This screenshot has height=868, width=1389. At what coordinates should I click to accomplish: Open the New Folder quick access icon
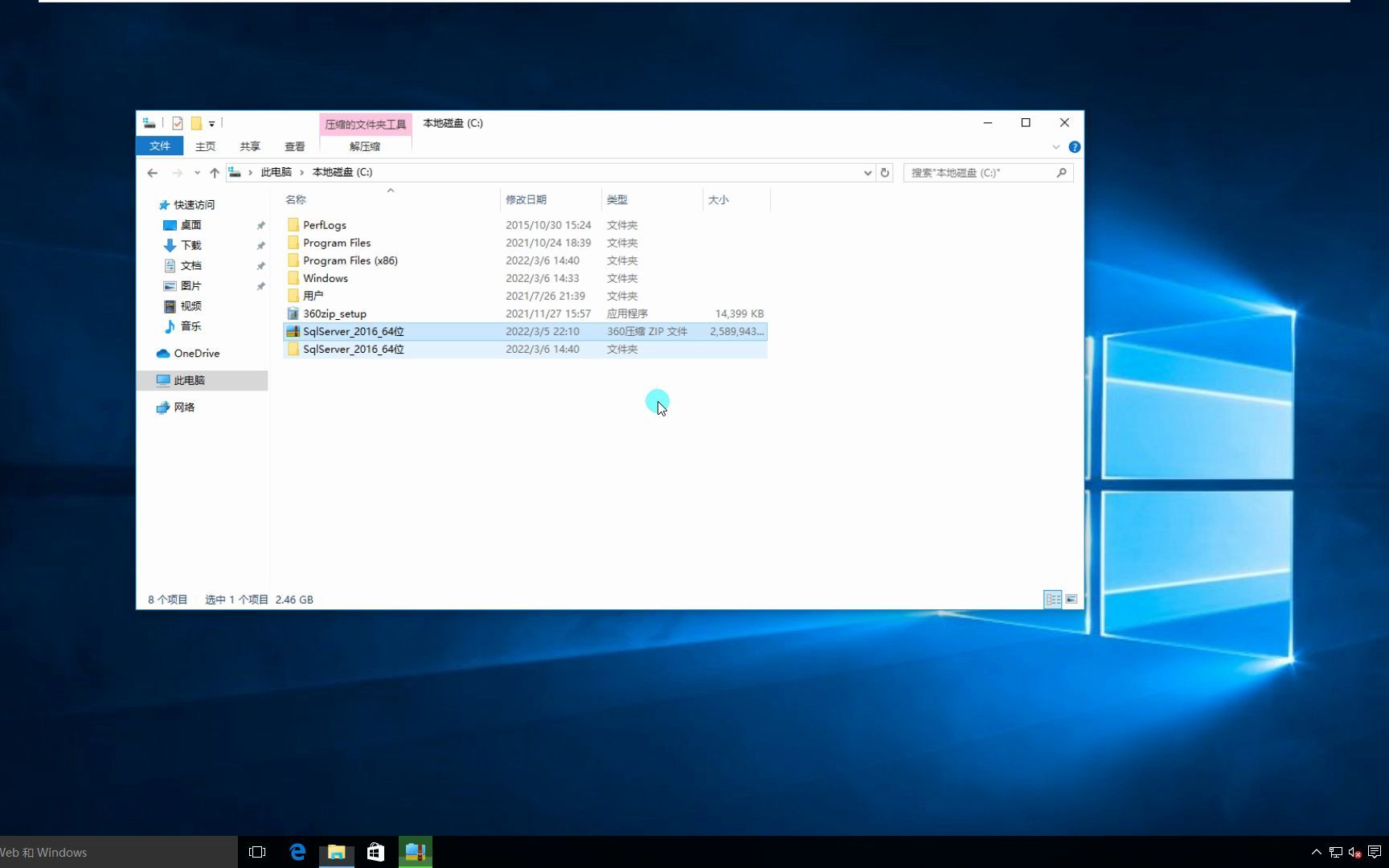[x=196, y=123]
